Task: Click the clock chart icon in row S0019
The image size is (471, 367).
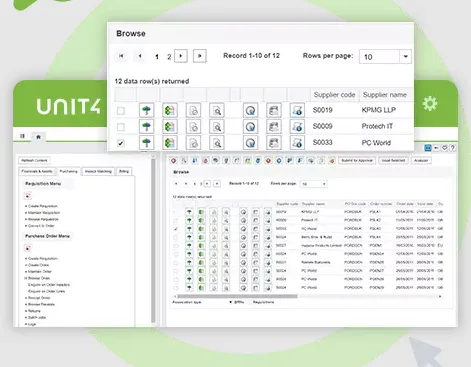Action: [x=250, y=110]
